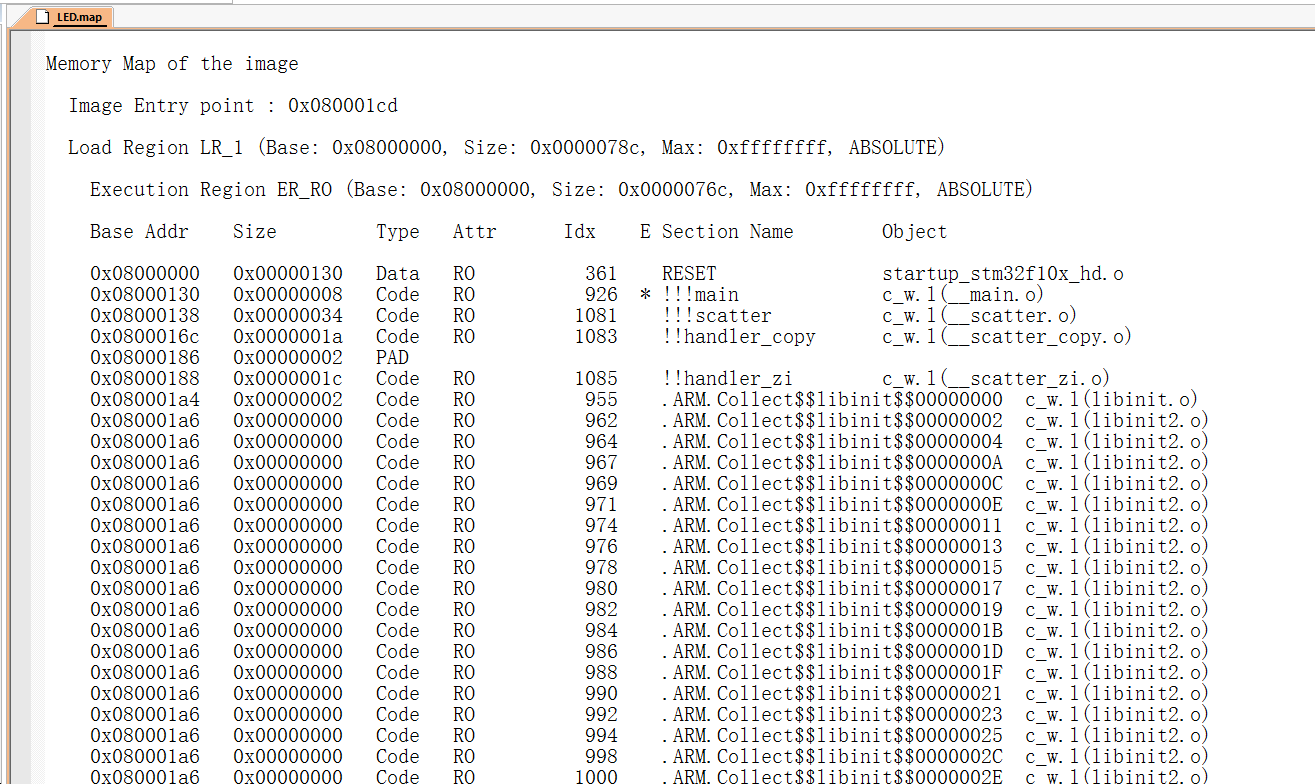
Task: Click the asterisk entry marker beside !!!main
Action: 646,295
